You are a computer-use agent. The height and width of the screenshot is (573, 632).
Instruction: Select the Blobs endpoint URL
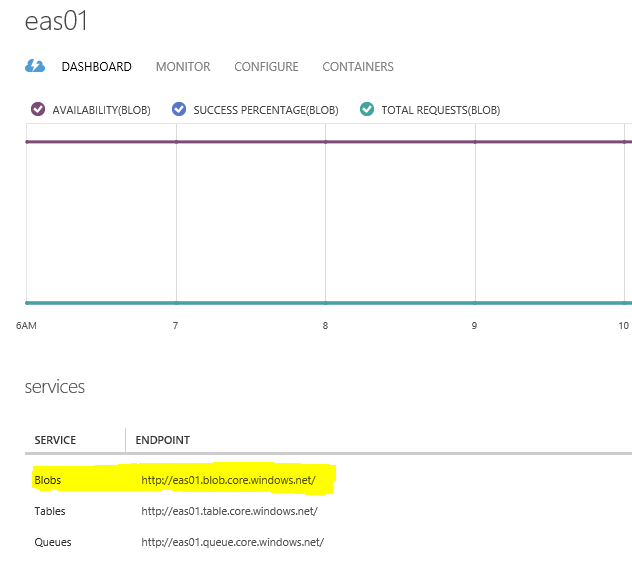click(228, 480)
